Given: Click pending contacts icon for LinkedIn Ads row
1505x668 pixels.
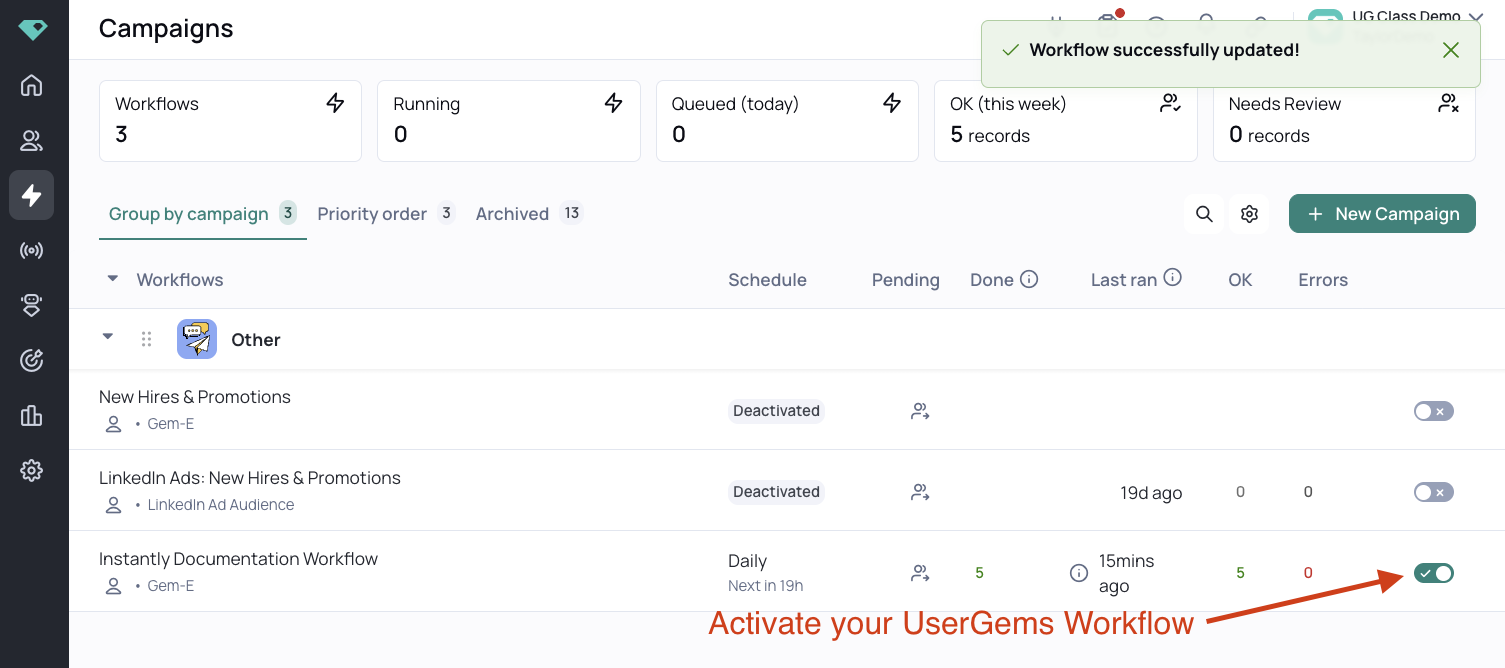Looking at the screenshot, I should tap(920, 492).
